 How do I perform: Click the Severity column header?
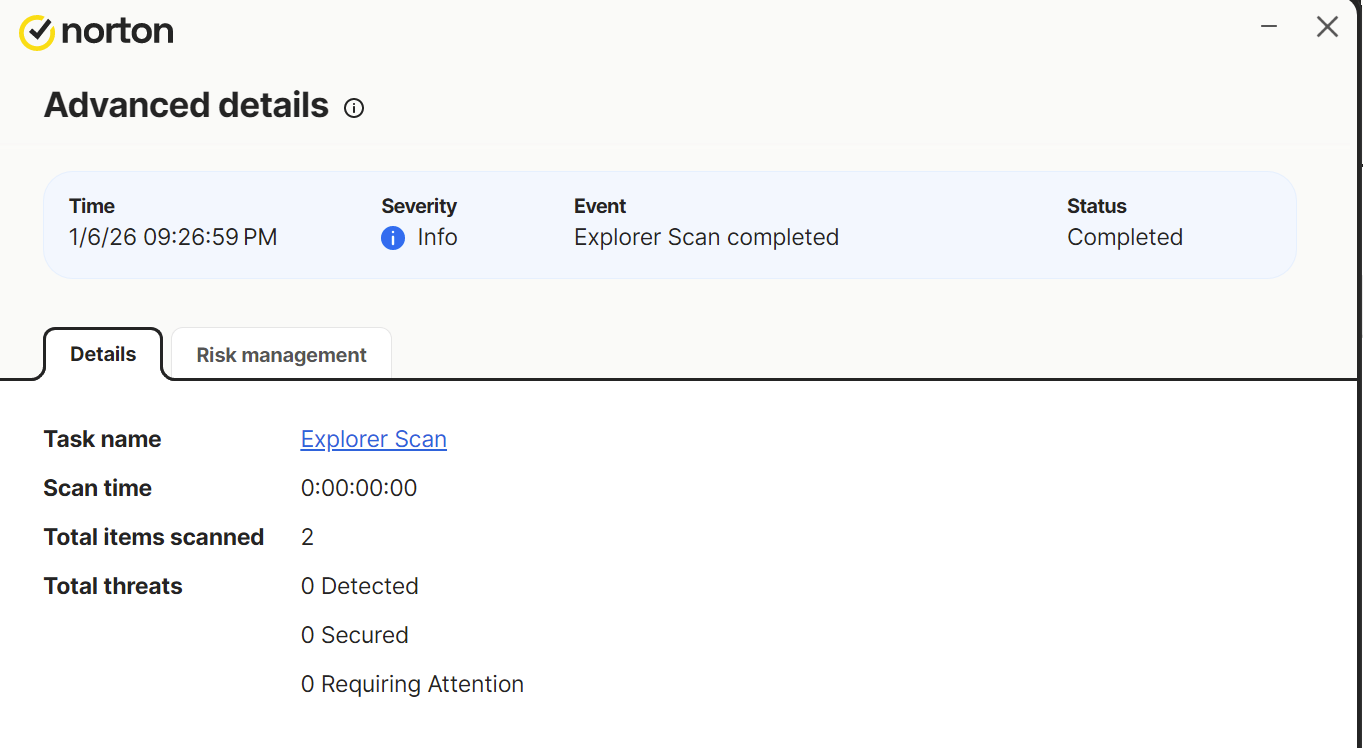418,206
